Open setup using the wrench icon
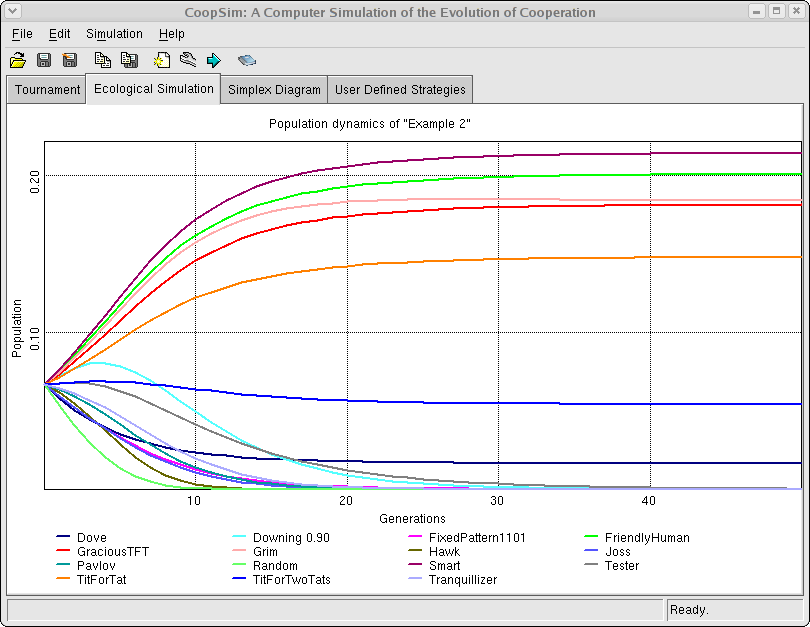 (x=187, y=61)
